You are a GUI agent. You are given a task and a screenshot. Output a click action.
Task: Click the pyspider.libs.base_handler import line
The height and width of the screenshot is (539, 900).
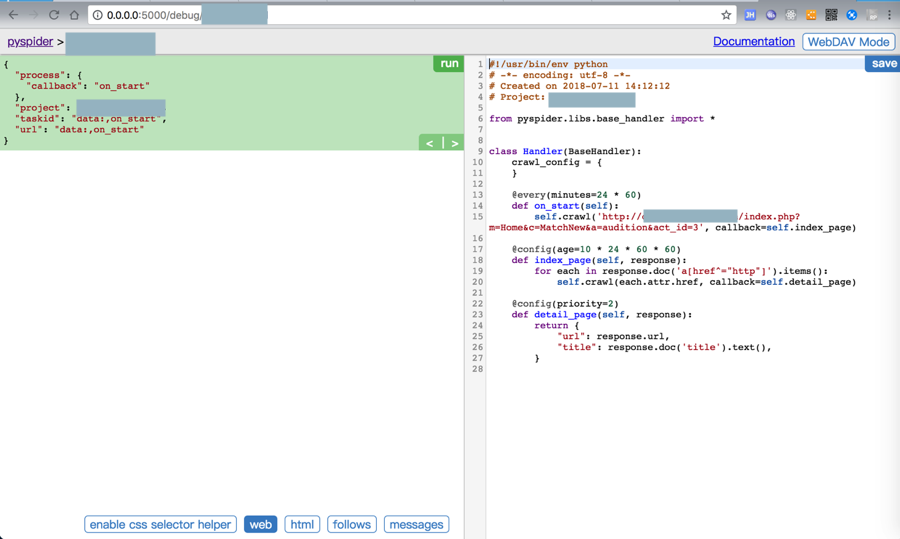(x=602, y=119)
